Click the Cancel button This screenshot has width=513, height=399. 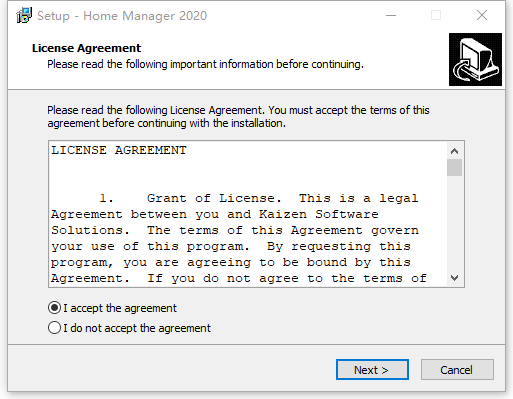point(457,370)
